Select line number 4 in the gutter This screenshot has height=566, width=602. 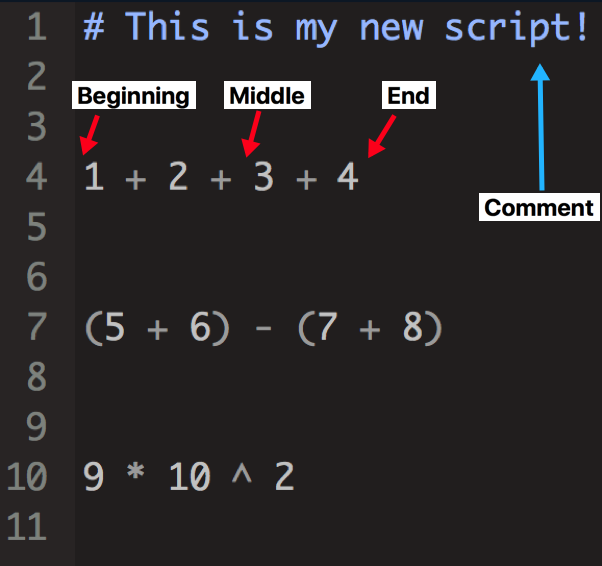click(36, 178)
